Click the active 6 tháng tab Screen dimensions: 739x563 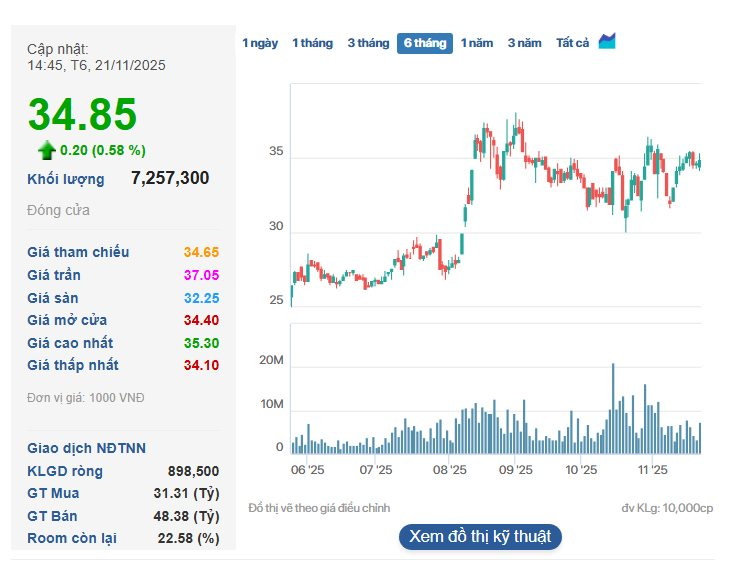(424, 43)
